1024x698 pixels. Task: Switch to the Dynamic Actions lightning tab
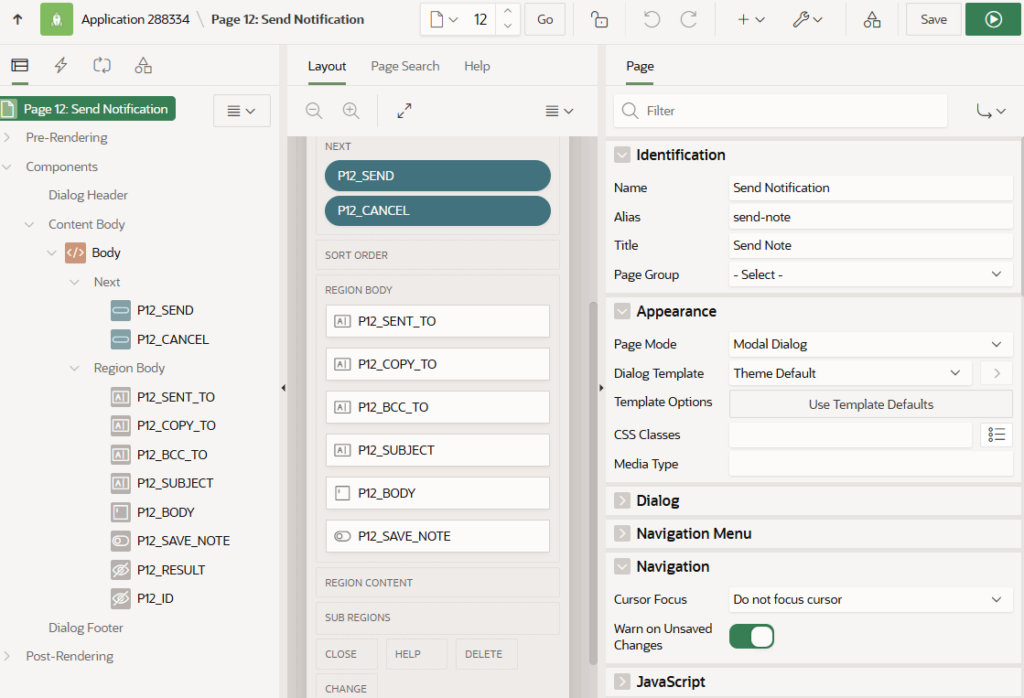pos(61,66)
